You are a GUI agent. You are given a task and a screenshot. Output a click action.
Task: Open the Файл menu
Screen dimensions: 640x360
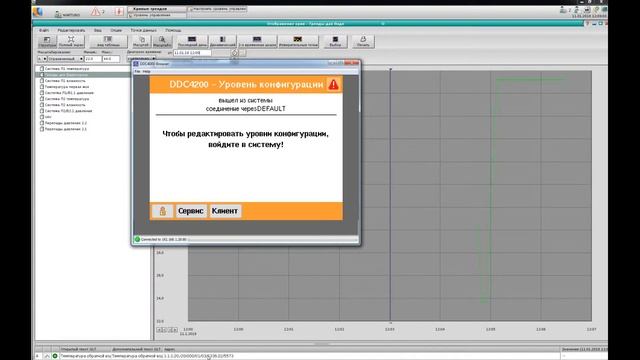coord(44,30)
